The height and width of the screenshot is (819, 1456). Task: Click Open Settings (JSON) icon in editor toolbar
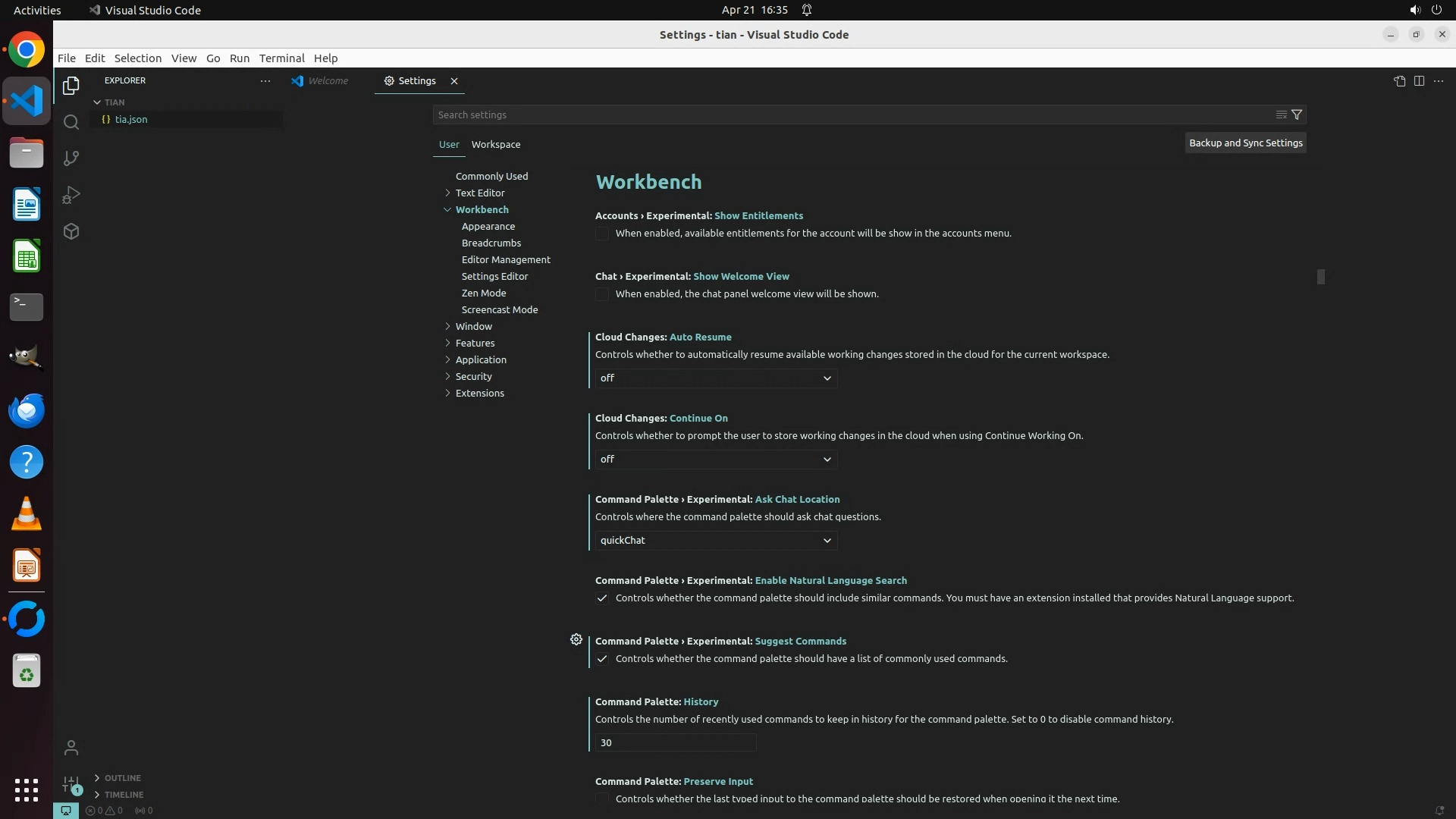pyautogui.click(x=1399, y=81)
